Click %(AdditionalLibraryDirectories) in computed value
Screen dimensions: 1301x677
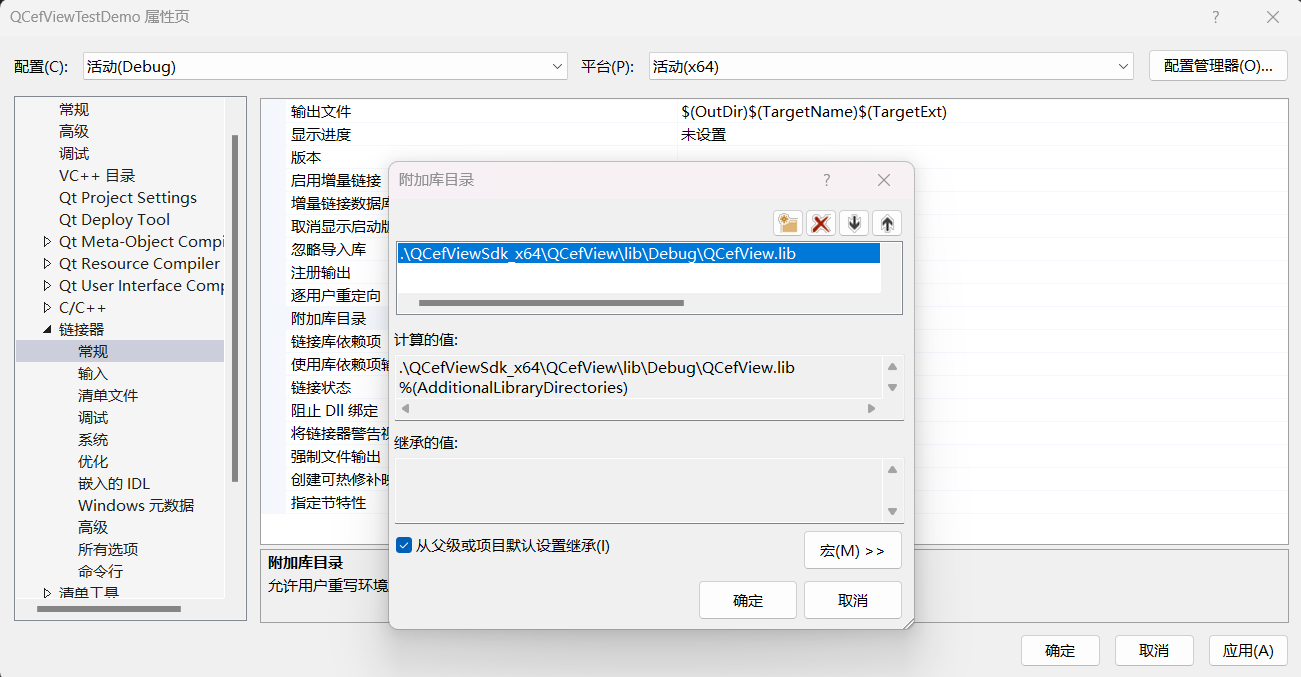(513, 387)
